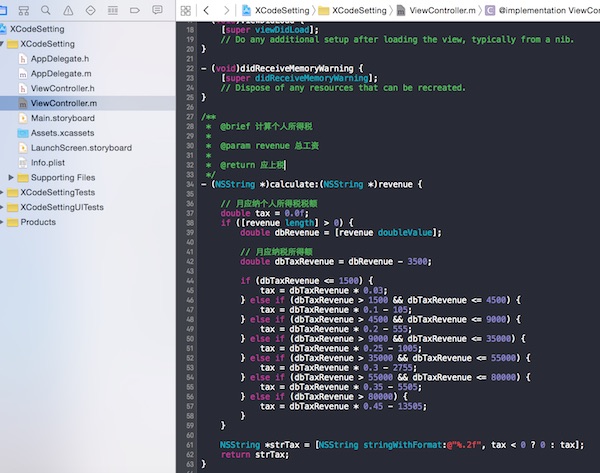Open the Debug navigator icon

click(x=112, y=10)
